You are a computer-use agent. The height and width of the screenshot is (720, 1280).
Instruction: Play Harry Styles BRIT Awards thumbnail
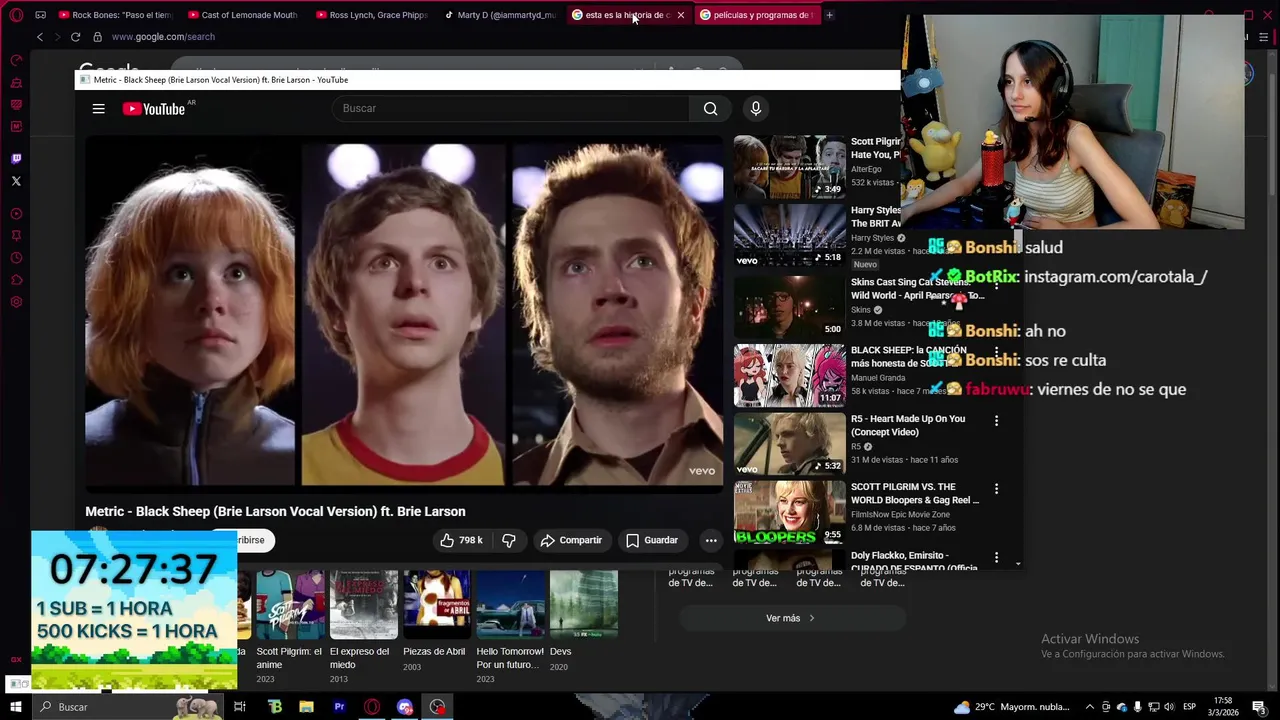[789, 236]
